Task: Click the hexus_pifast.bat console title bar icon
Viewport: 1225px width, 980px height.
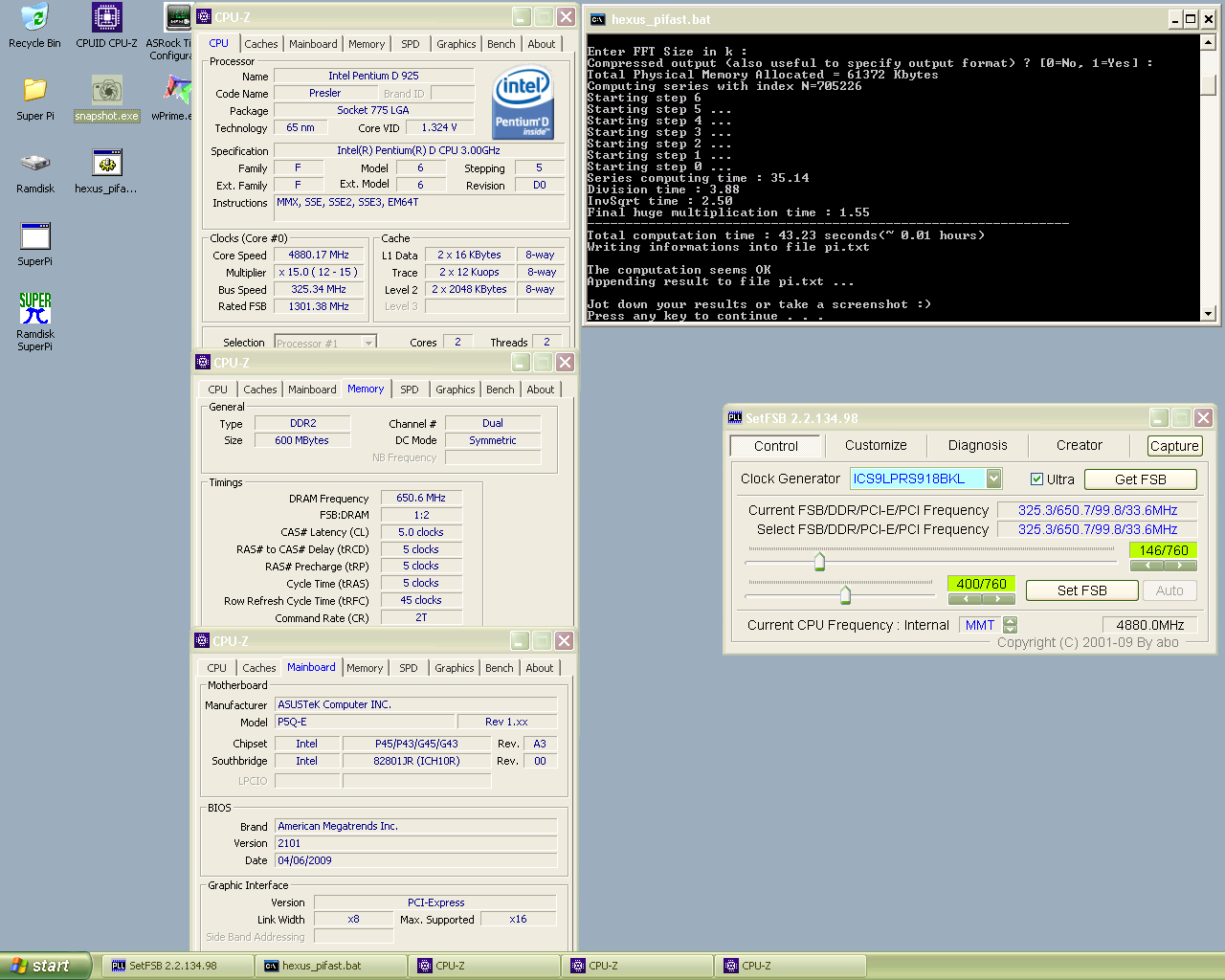Action: [598, 19]
